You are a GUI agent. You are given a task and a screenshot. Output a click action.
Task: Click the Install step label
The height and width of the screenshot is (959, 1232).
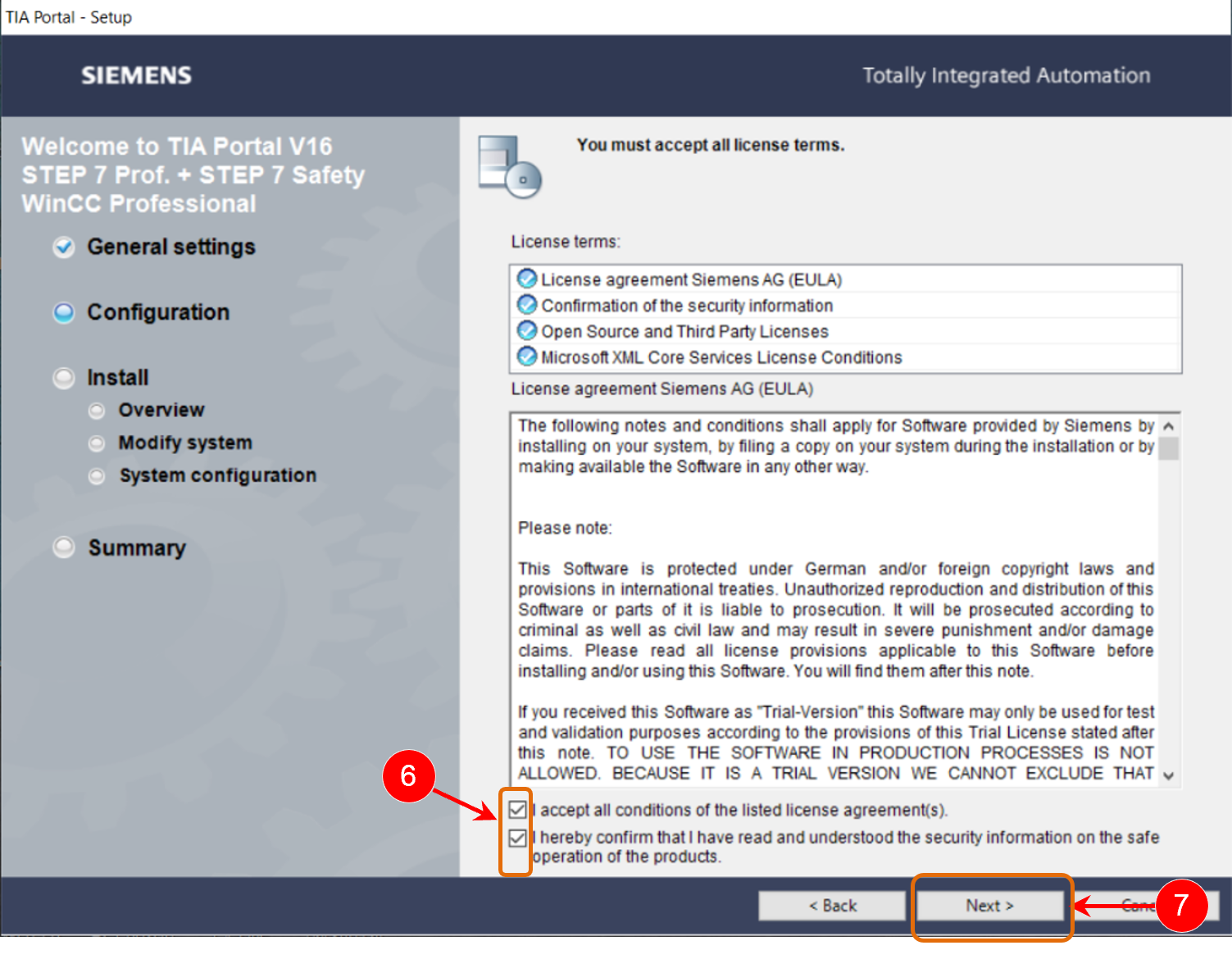click(118, 378)
